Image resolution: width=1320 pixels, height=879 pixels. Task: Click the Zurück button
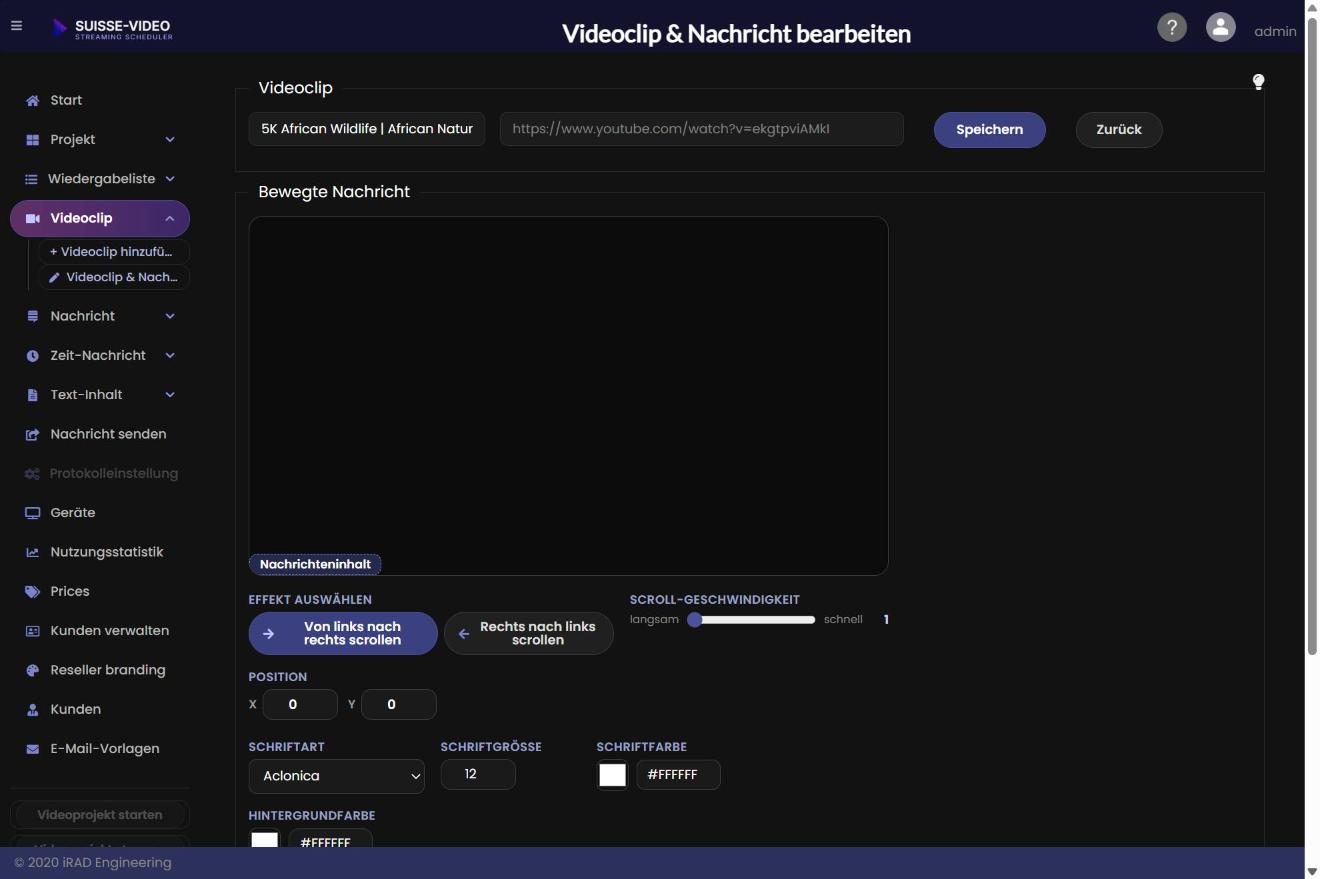coord(1119,130)
